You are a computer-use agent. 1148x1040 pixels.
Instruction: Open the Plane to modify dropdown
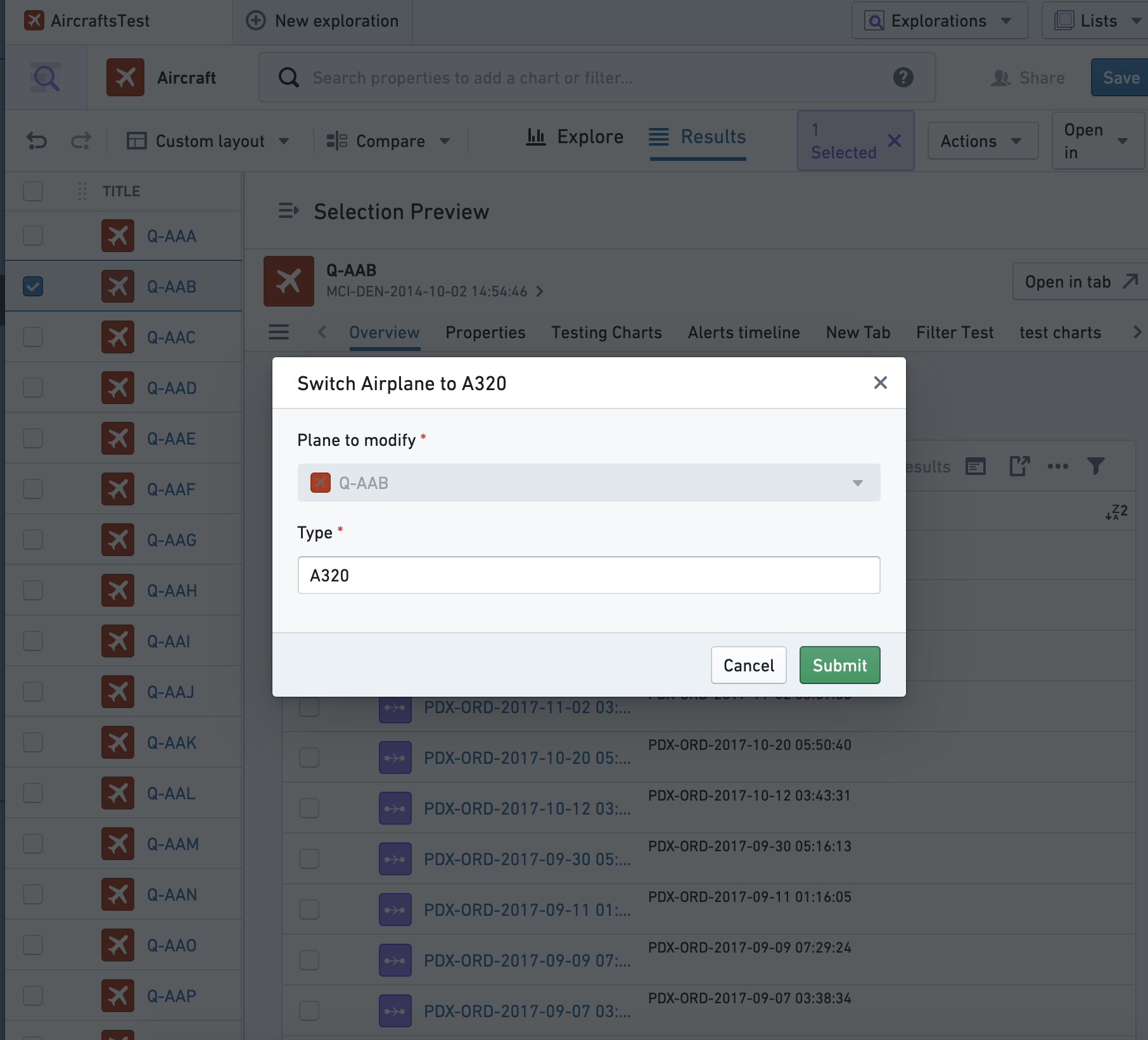(x=589, y=483)
